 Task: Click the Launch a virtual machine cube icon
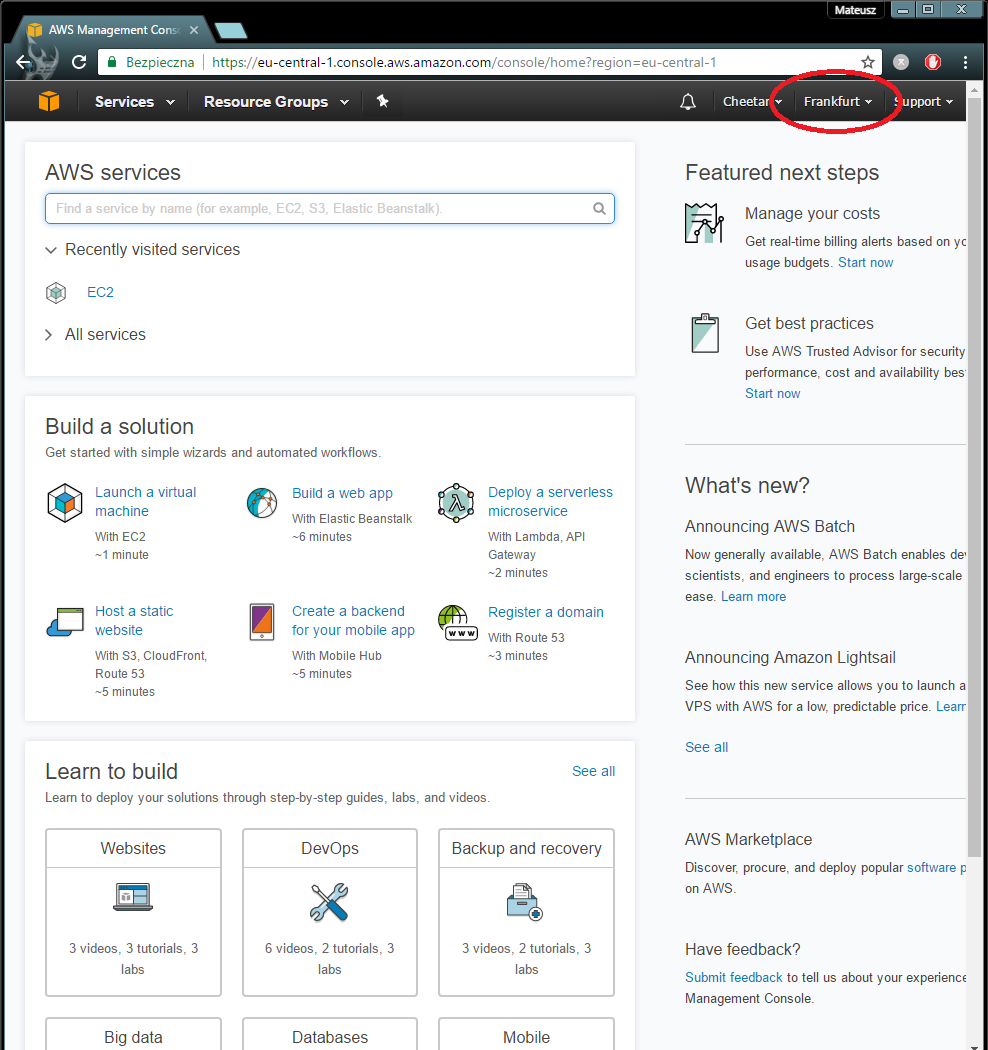click(65, 502)
